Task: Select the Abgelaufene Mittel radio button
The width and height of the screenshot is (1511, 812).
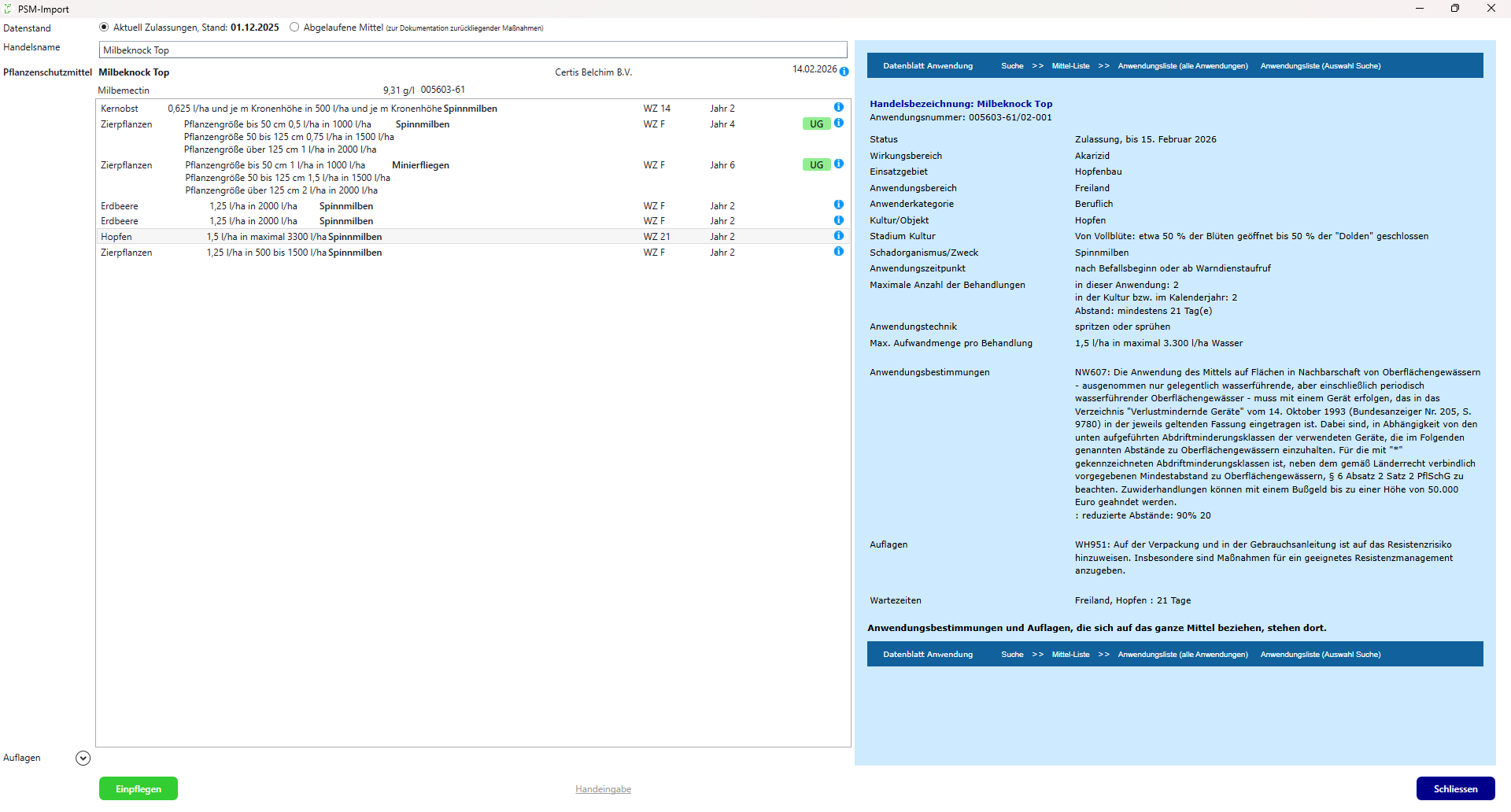Action: pos(294,28)
